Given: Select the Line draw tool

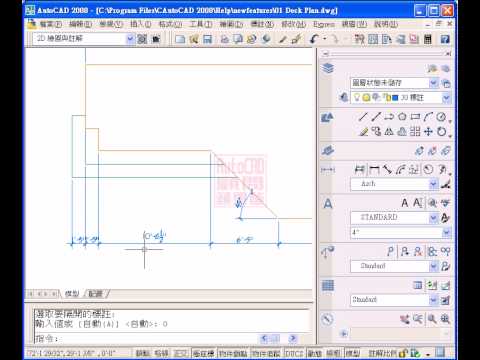Looking at the screenshot, I should (x=363, y=117).
